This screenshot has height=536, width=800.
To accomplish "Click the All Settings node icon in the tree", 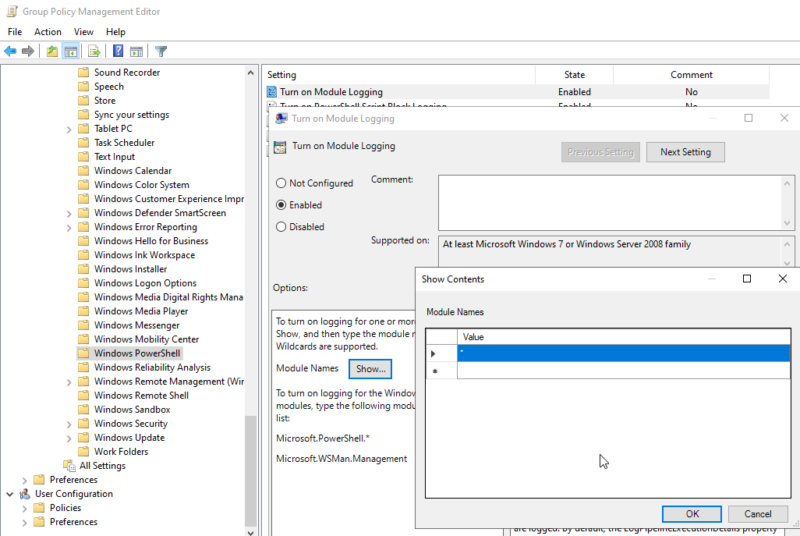I will point(69,466).
